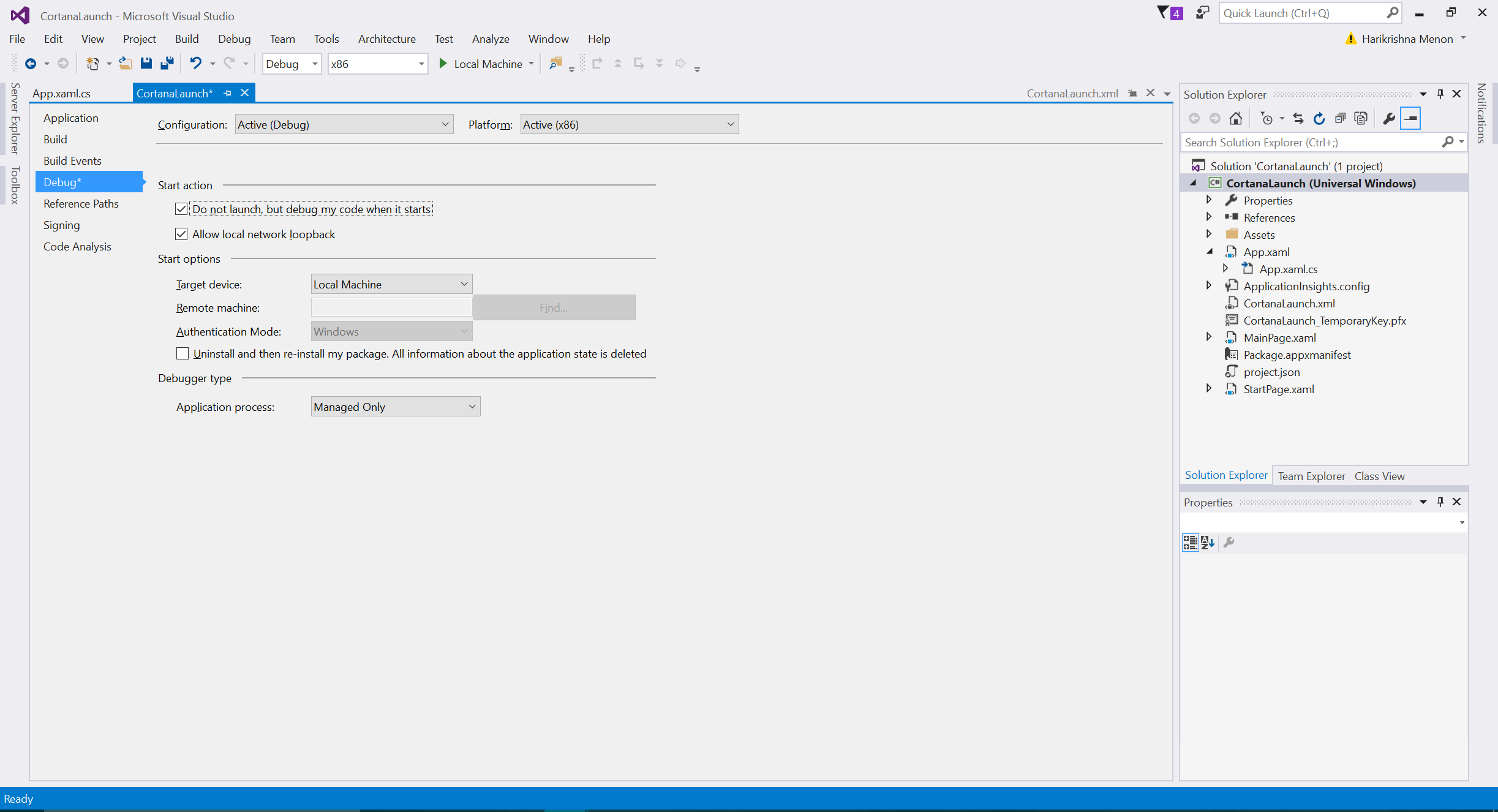Open the preview CortanaLaunch.xml tab
This screenshot has width=1498, height=812.
click(x=1072, y=93)
